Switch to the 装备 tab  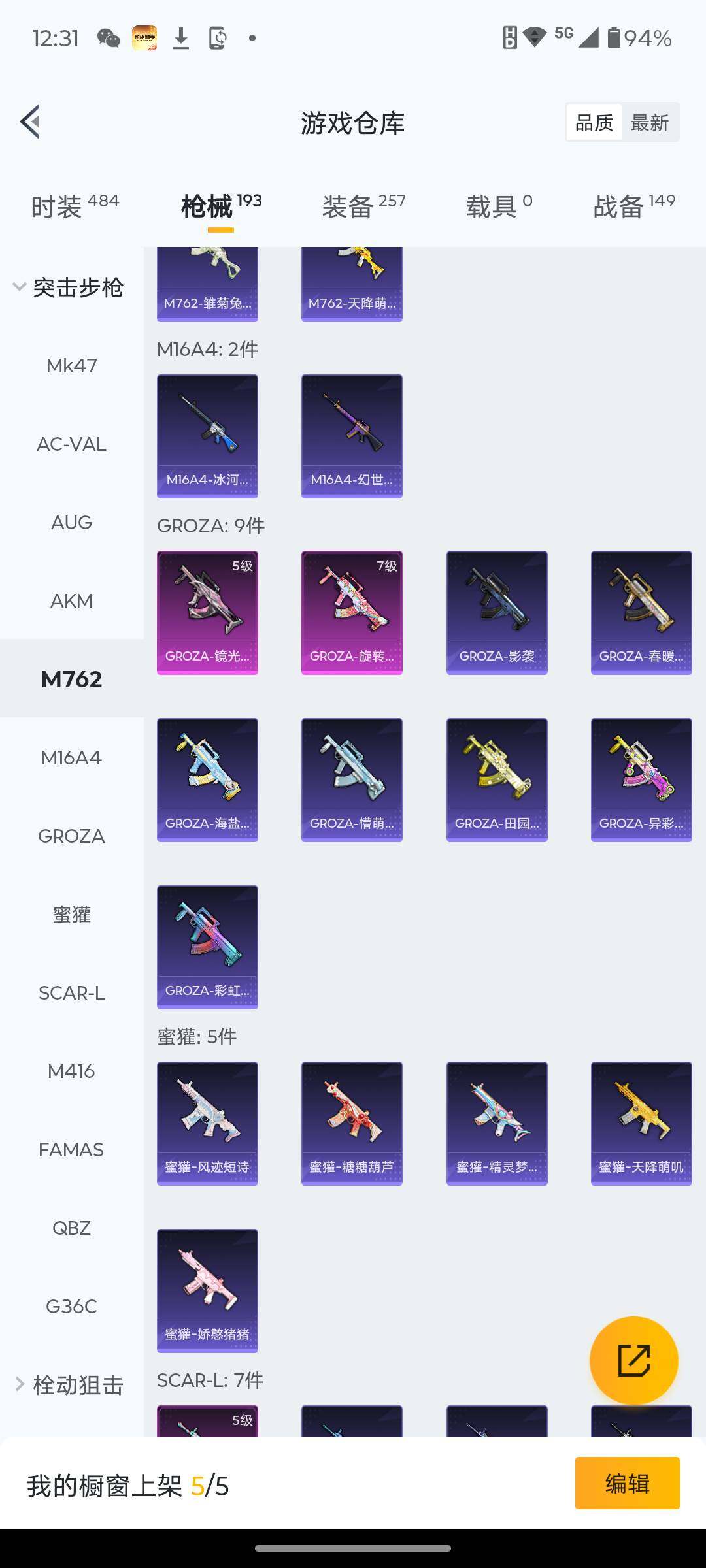[x=363, y=206]
